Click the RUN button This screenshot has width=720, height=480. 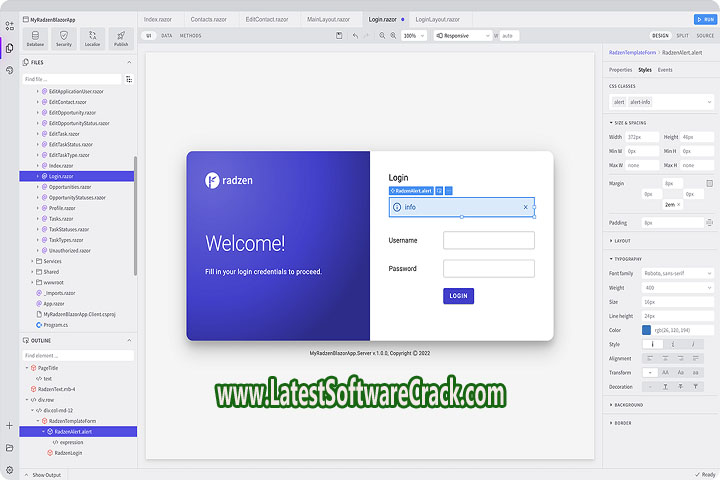(x=705, y=19)
